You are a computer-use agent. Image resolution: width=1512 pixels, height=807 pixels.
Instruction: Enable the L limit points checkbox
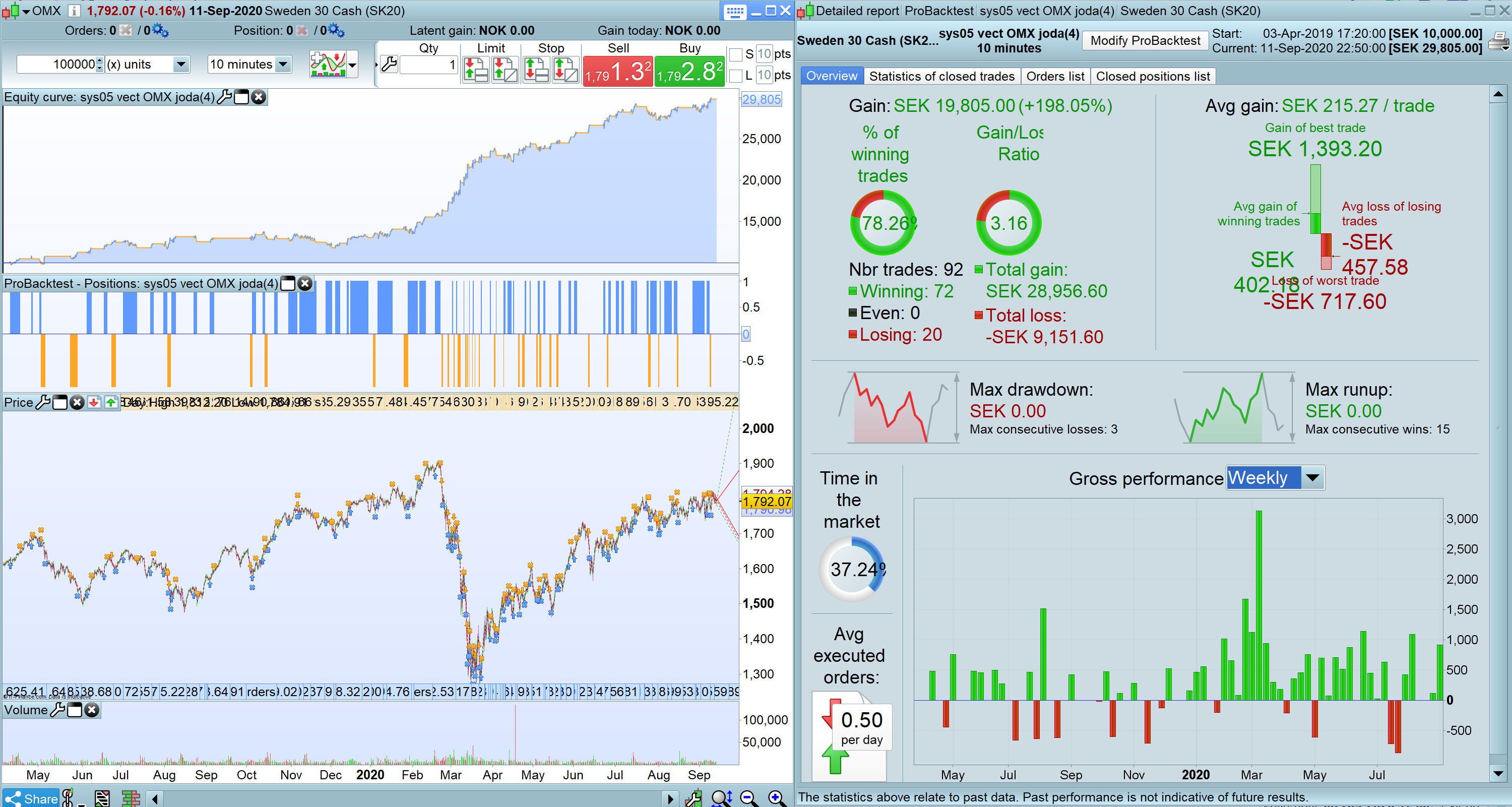(x=735, y=75)
